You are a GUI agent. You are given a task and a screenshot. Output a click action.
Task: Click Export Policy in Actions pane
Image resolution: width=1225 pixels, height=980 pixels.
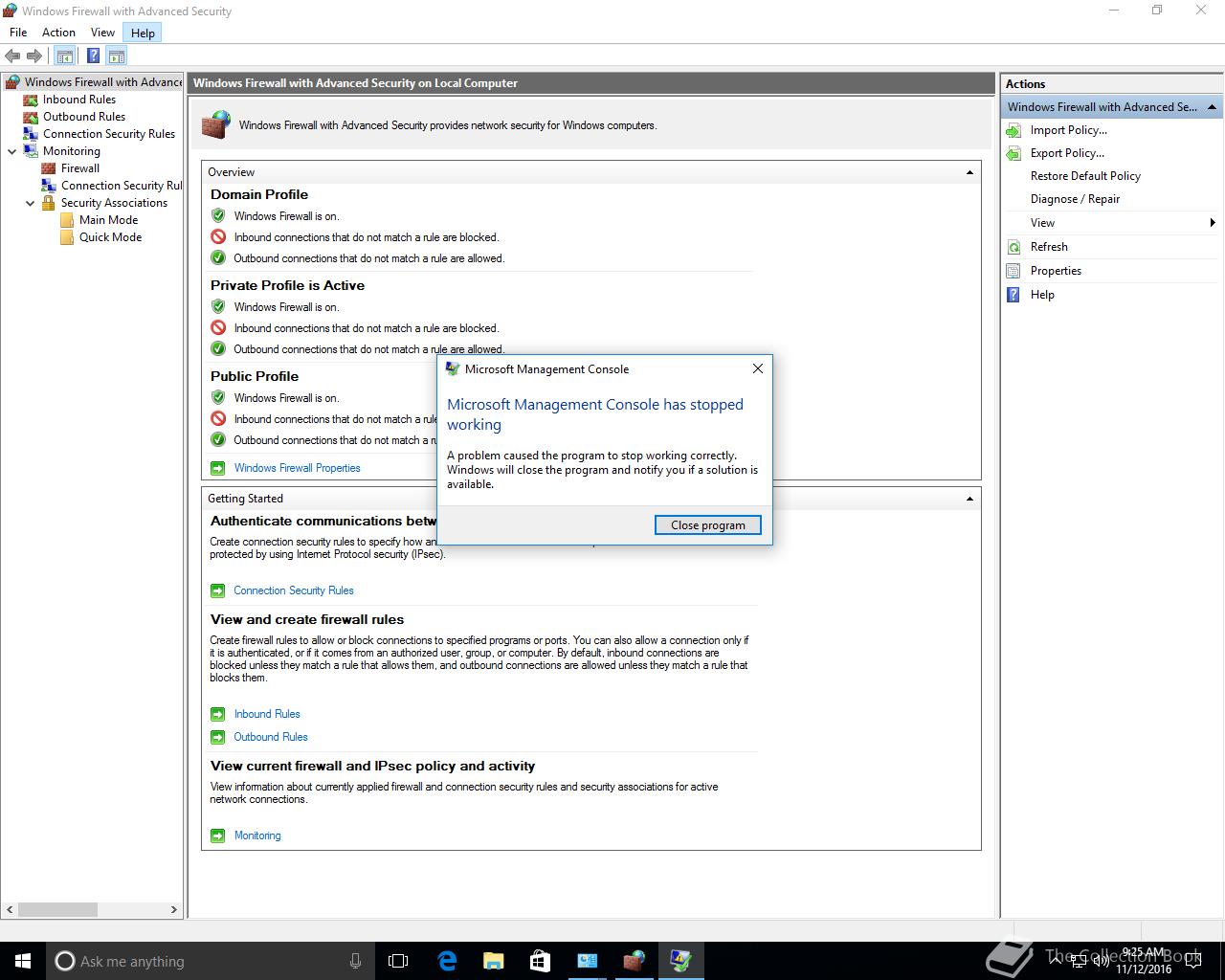pyautogui.click(x=1067, y=153)
